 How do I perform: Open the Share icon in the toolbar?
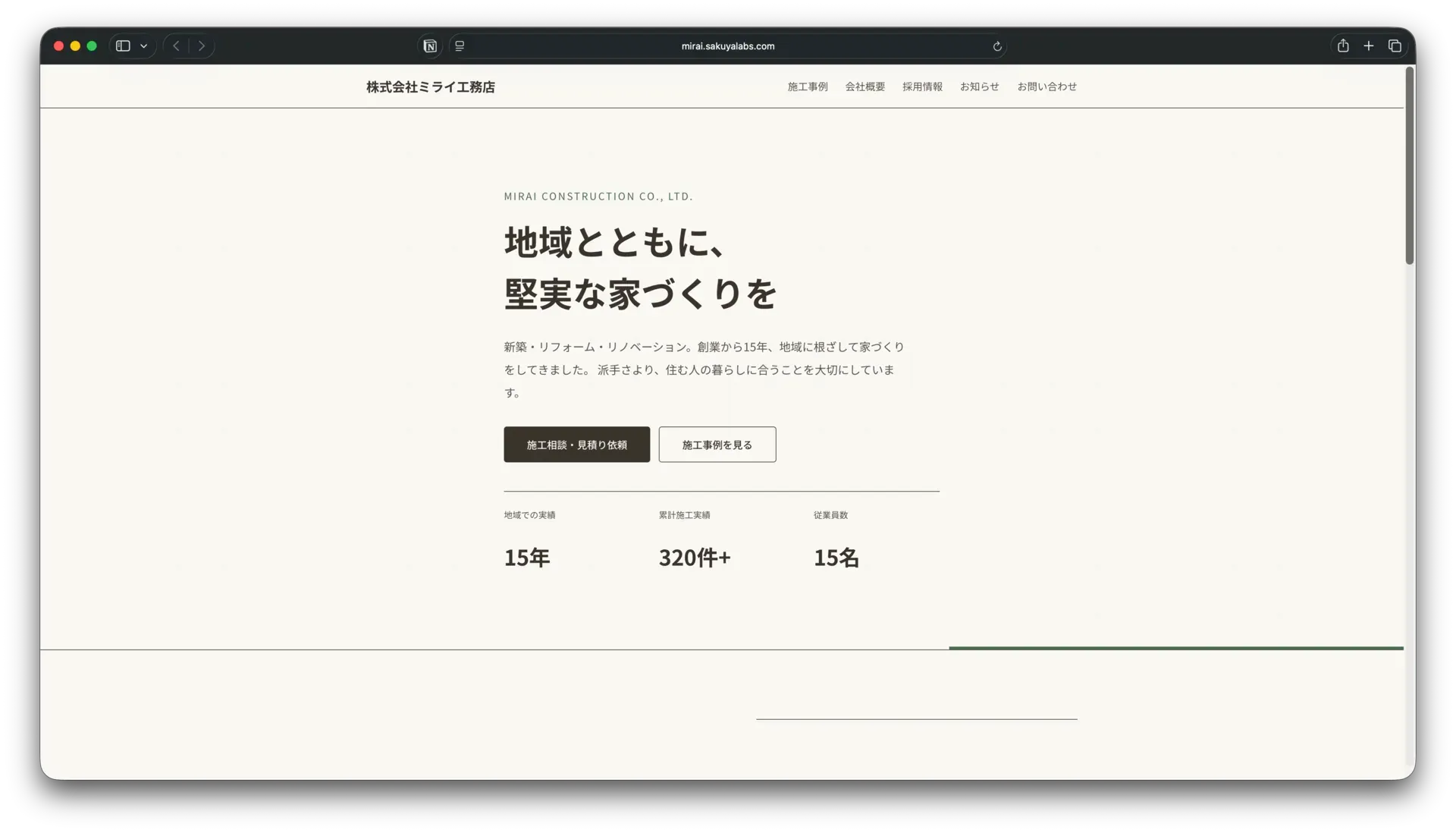coord(1343,46)
